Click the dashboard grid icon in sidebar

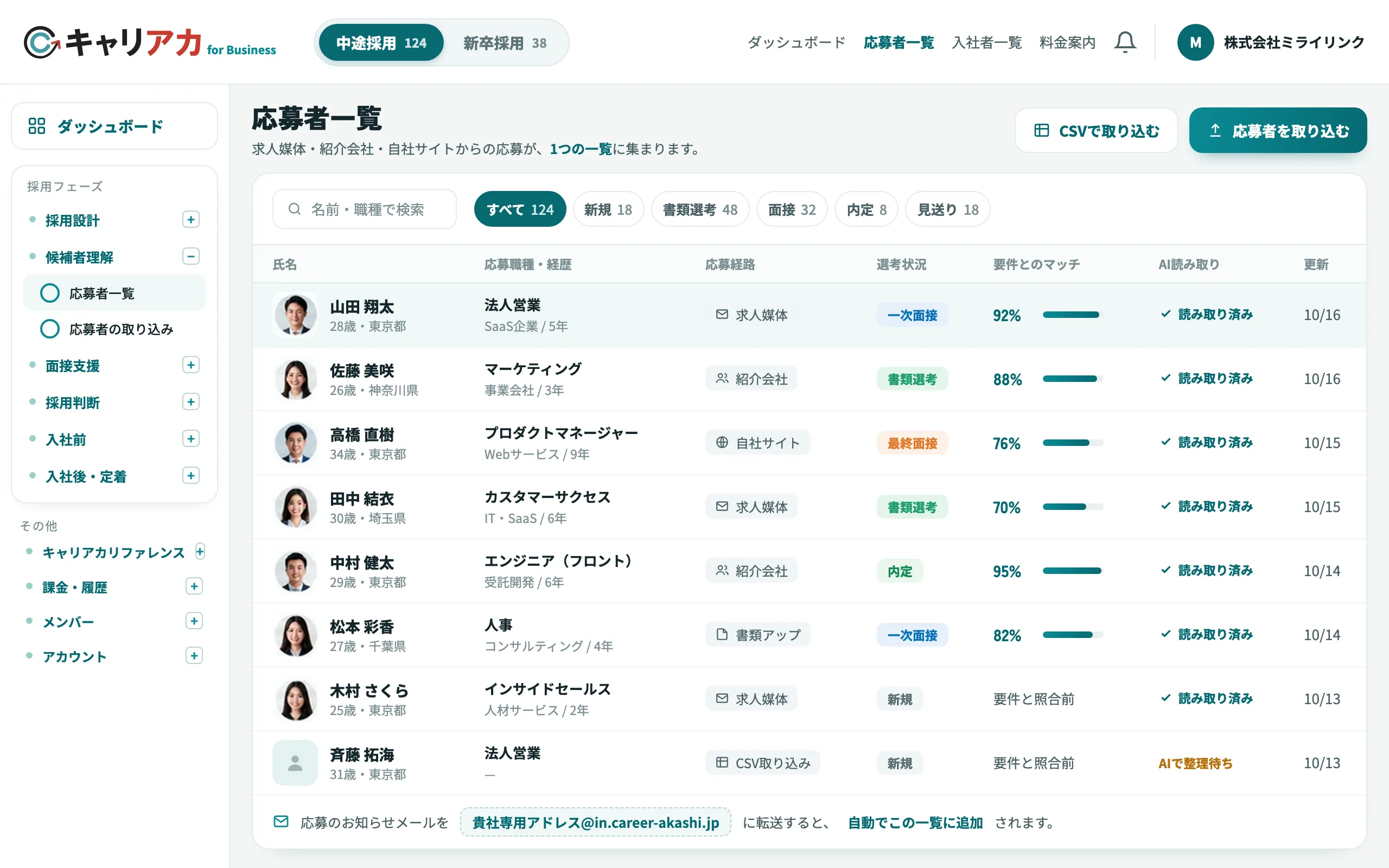tap(37, 126)
